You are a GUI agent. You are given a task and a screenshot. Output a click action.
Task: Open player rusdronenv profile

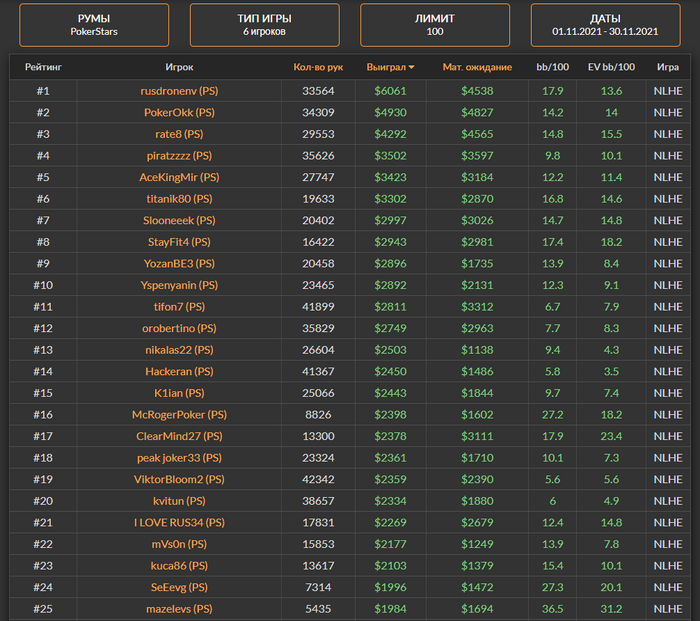[x=179, y=91]
